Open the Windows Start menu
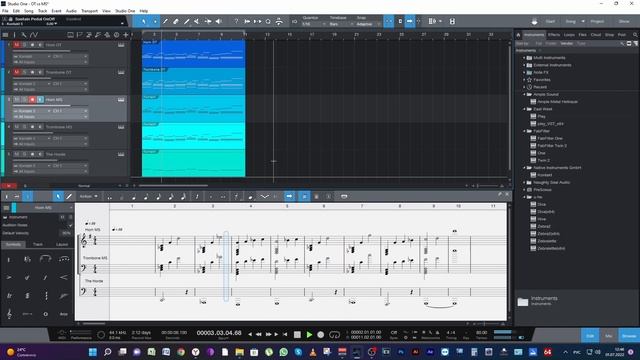The height and width of the screenshot is (360, 640). click(x=93, y=352)
